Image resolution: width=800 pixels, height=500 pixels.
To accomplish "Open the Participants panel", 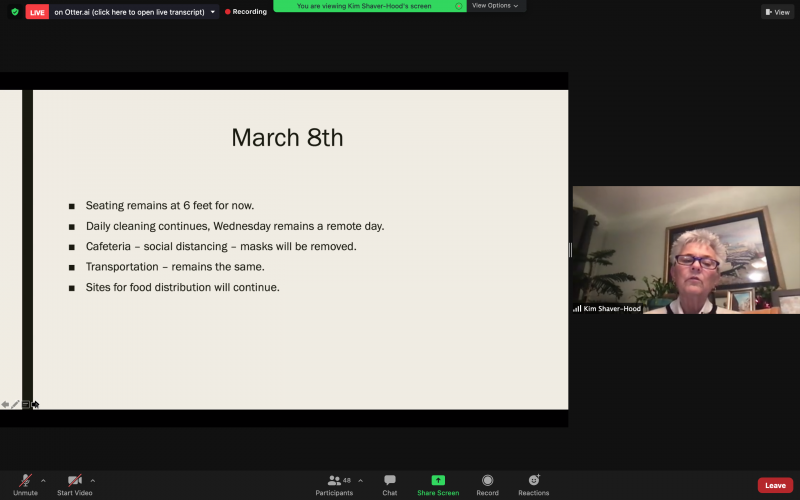I will [x=334, y=485].
